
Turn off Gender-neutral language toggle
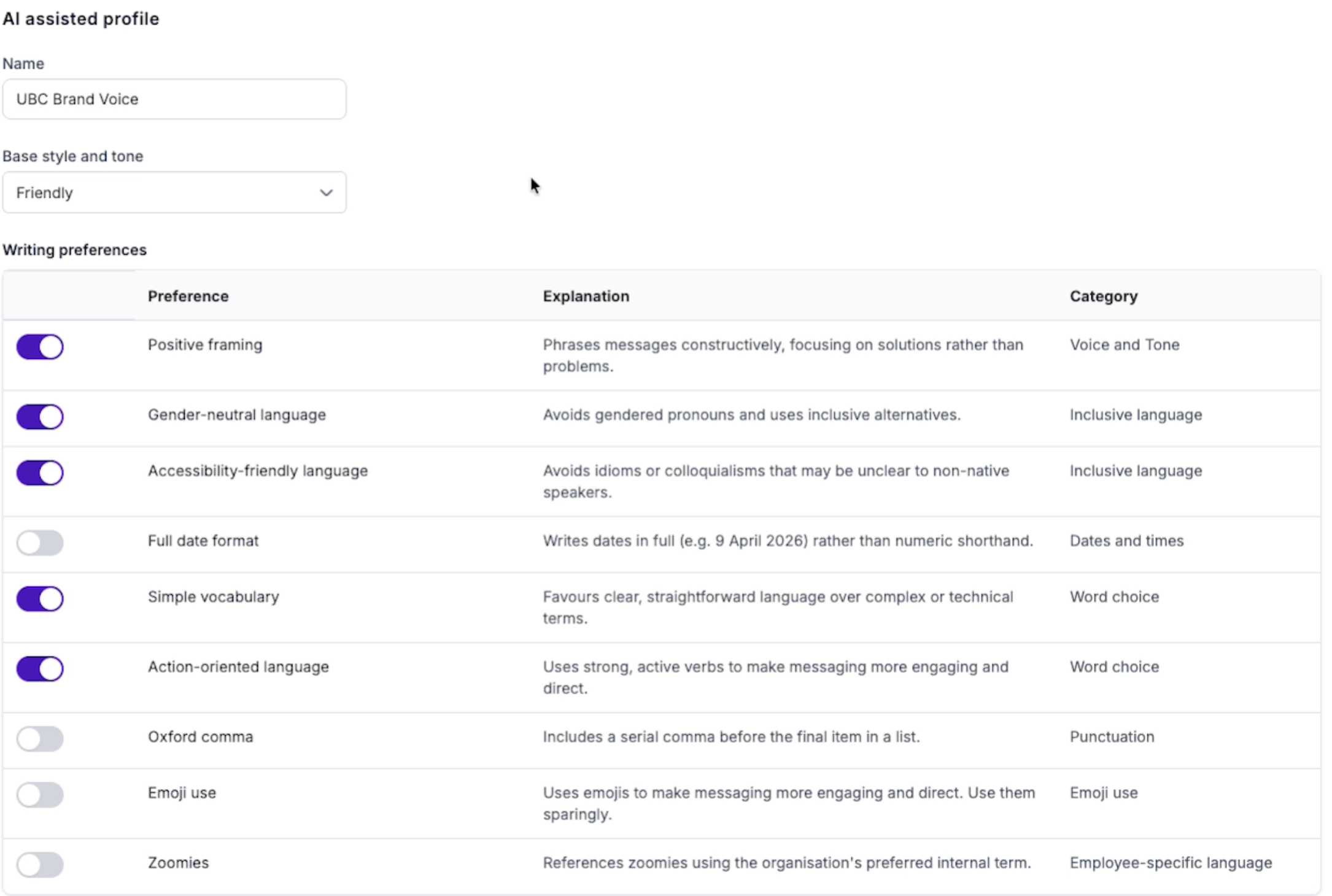coord(40,417)
